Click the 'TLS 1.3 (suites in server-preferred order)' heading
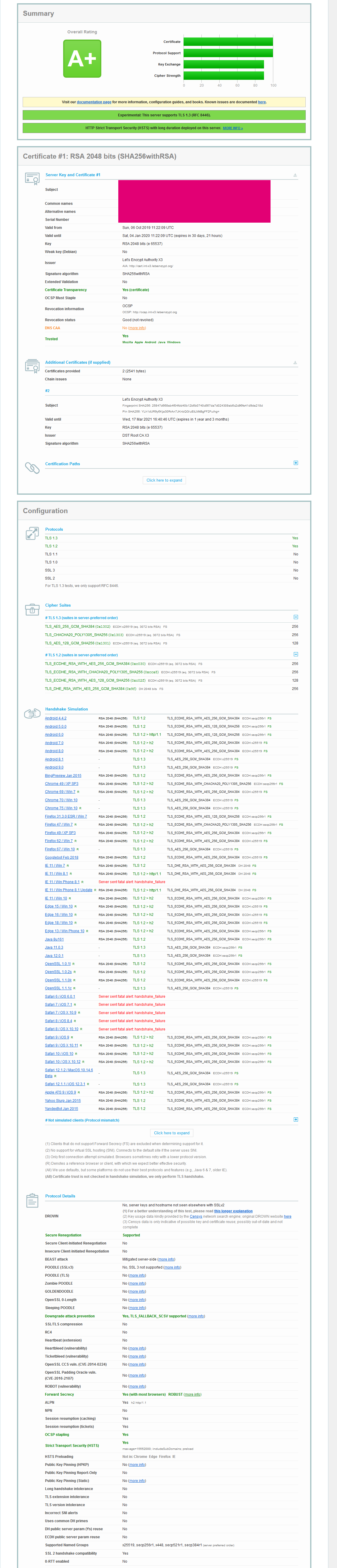This screenshot has width=337, height=1568. 81,618
